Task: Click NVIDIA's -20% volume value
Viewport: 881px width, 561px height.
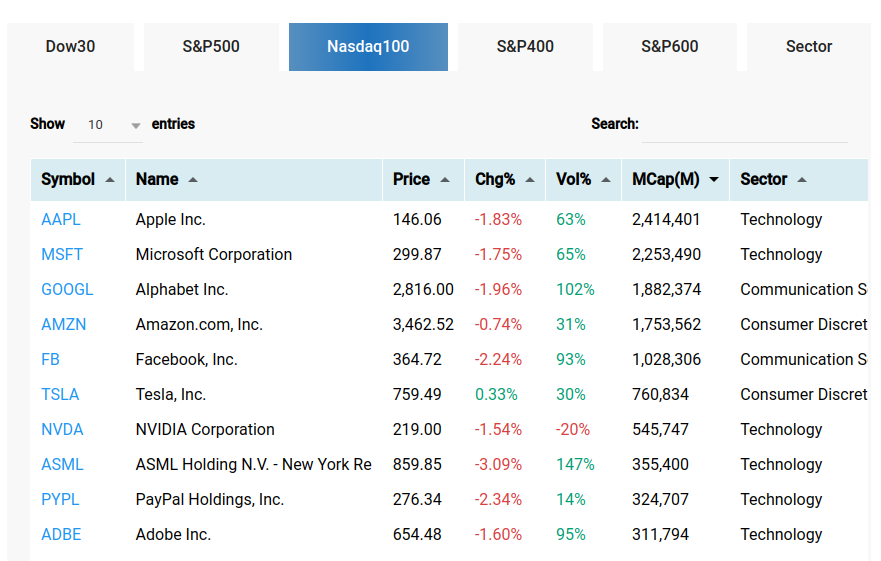Action: coord(573,429)
